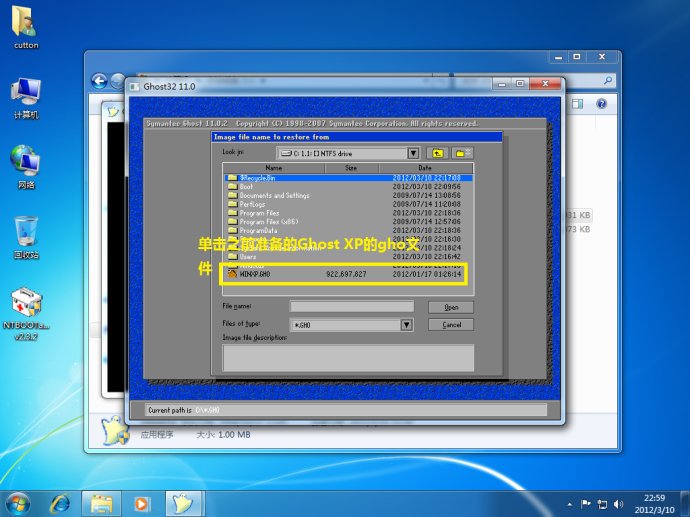Open the 计算机 desktop icon
690x517 pixels.
coord(26,98)
